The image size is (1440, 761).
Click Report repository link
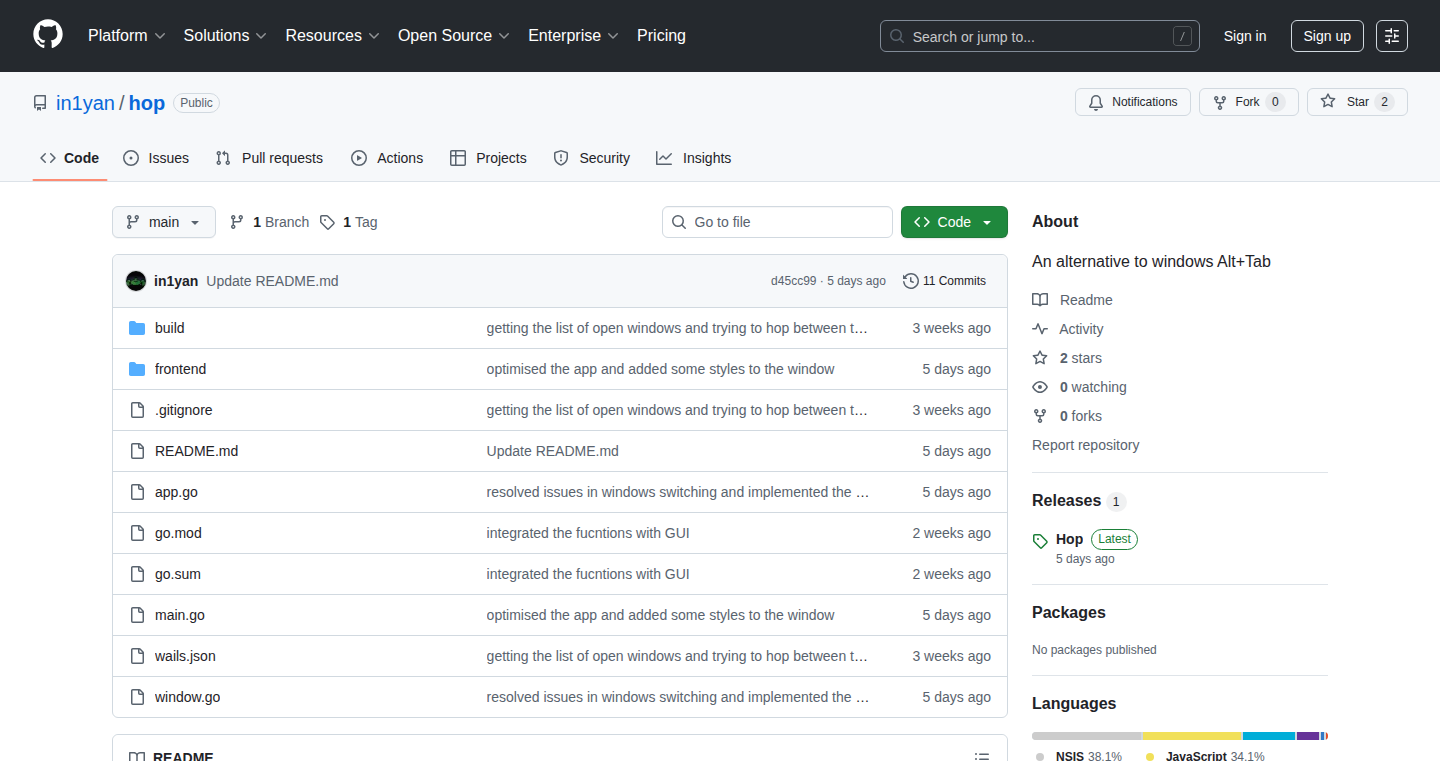pyautogui.click(x=1085, y=445)
